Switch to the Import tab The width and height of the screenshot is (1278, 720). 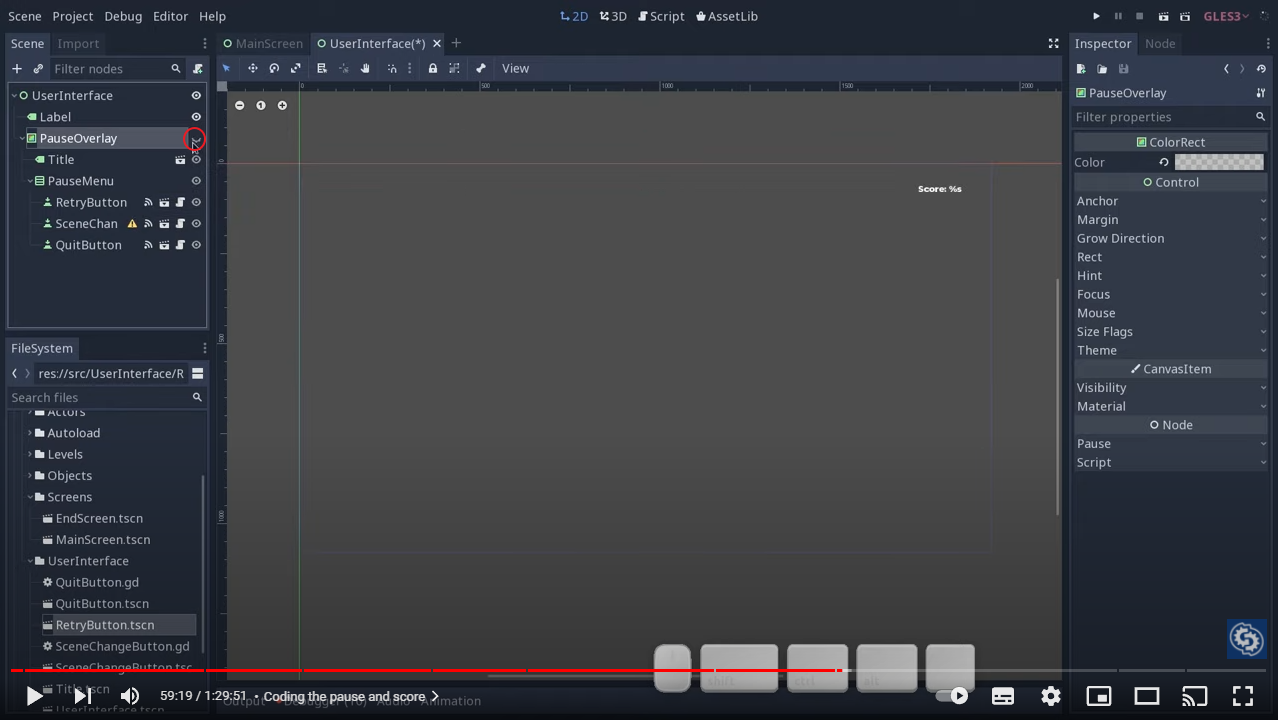tap(78, 43)
